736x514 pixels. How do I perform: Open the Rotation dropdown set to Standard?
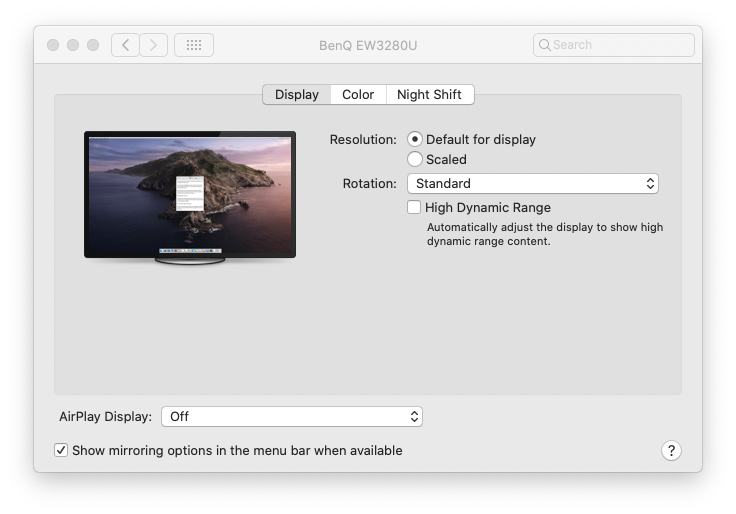click(x=533, y=184)
